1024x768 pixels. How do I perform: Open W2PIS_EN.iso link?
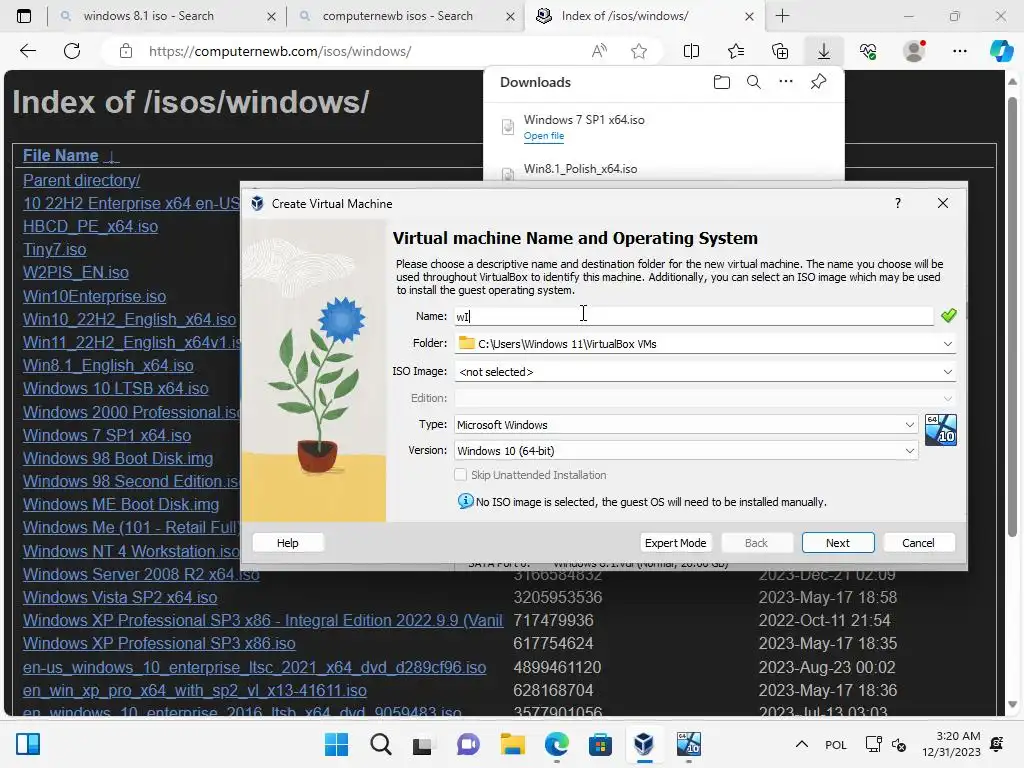coord(76,272)
